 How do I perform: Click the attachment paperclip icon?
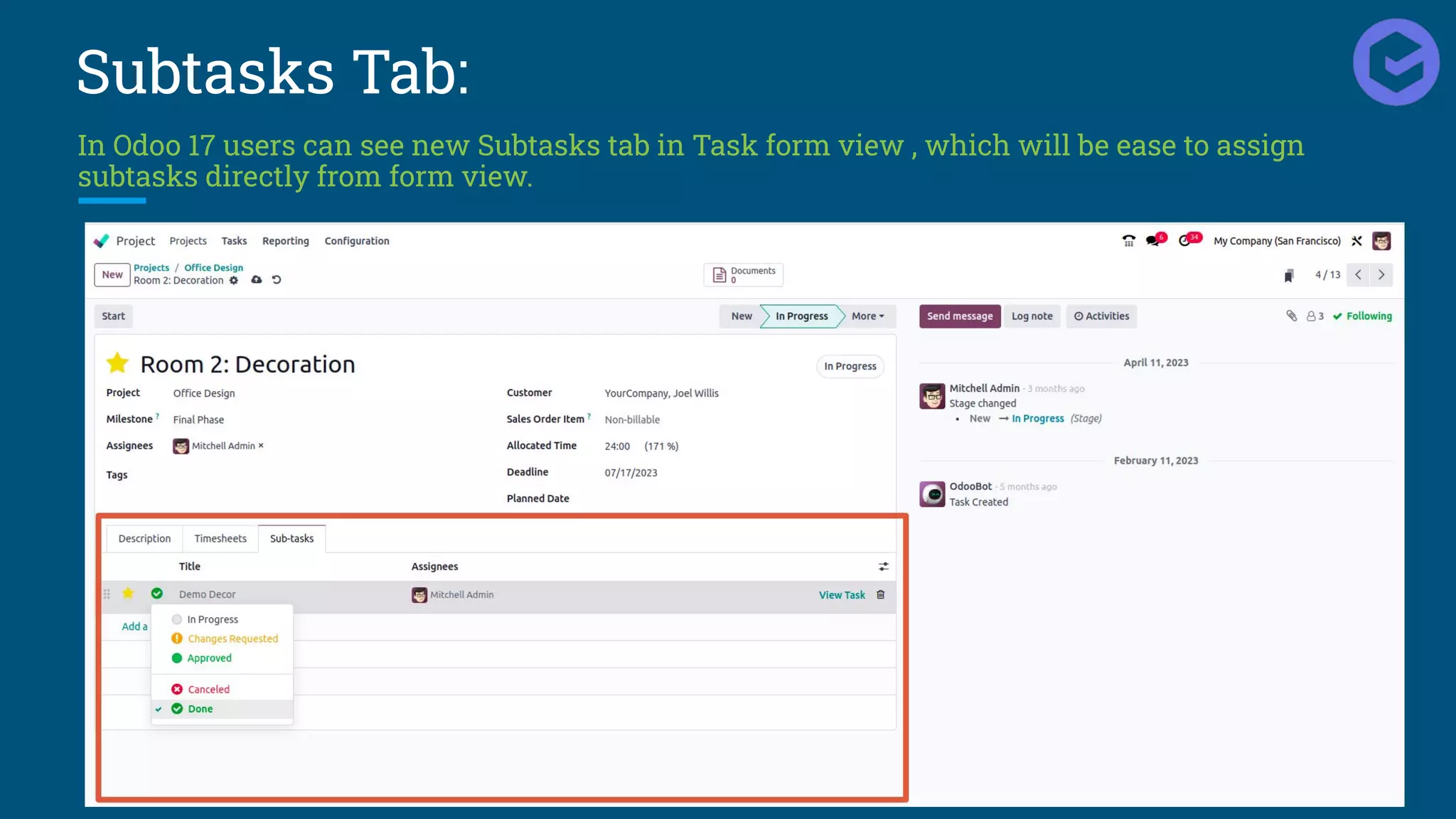point(1291,316)
